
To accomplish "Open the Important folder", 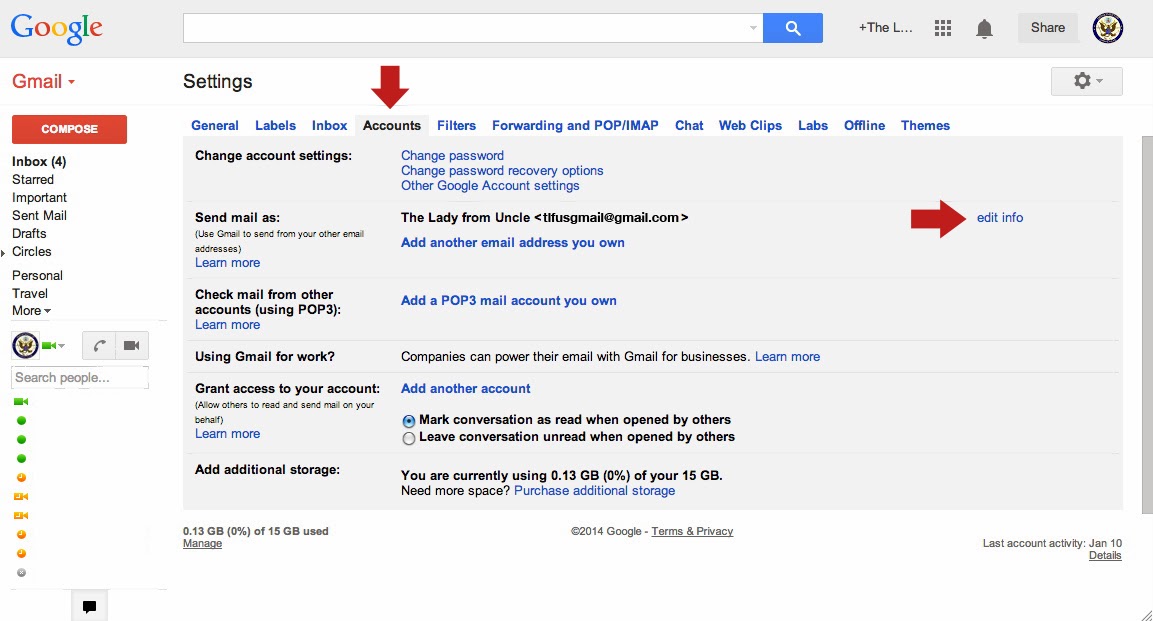I will coord(39,198).
